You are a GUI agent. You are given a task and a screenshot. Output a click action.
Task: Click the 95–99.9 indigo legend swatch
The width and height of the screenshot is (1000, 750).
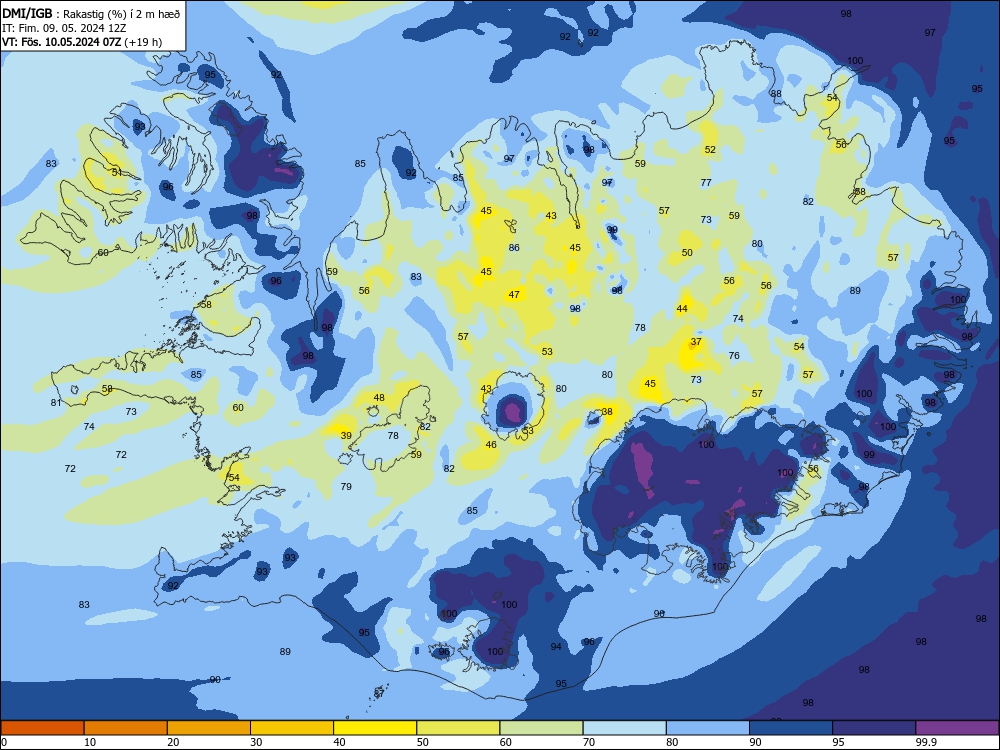pyautogui.click(x=874, y=728)
